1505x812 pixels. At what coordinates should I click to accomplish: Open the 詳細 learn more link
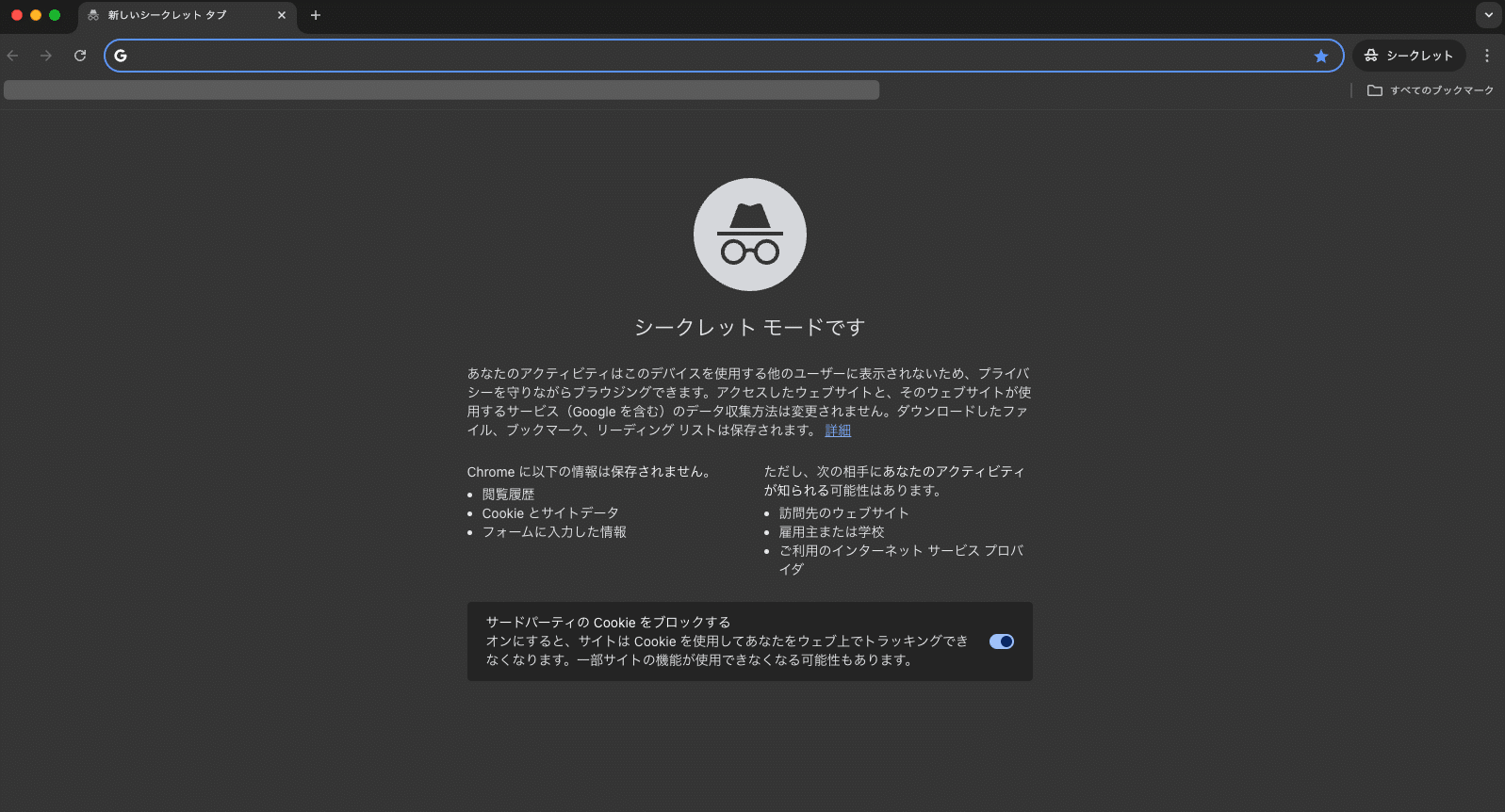838,430
